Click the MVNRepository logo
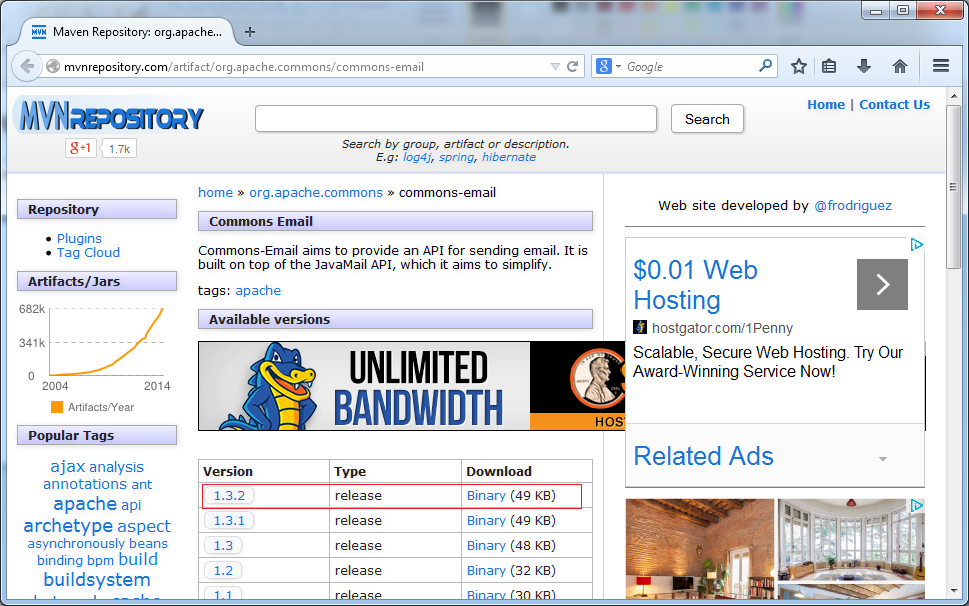This screenshot has height=606, width=969. point(110,116)
